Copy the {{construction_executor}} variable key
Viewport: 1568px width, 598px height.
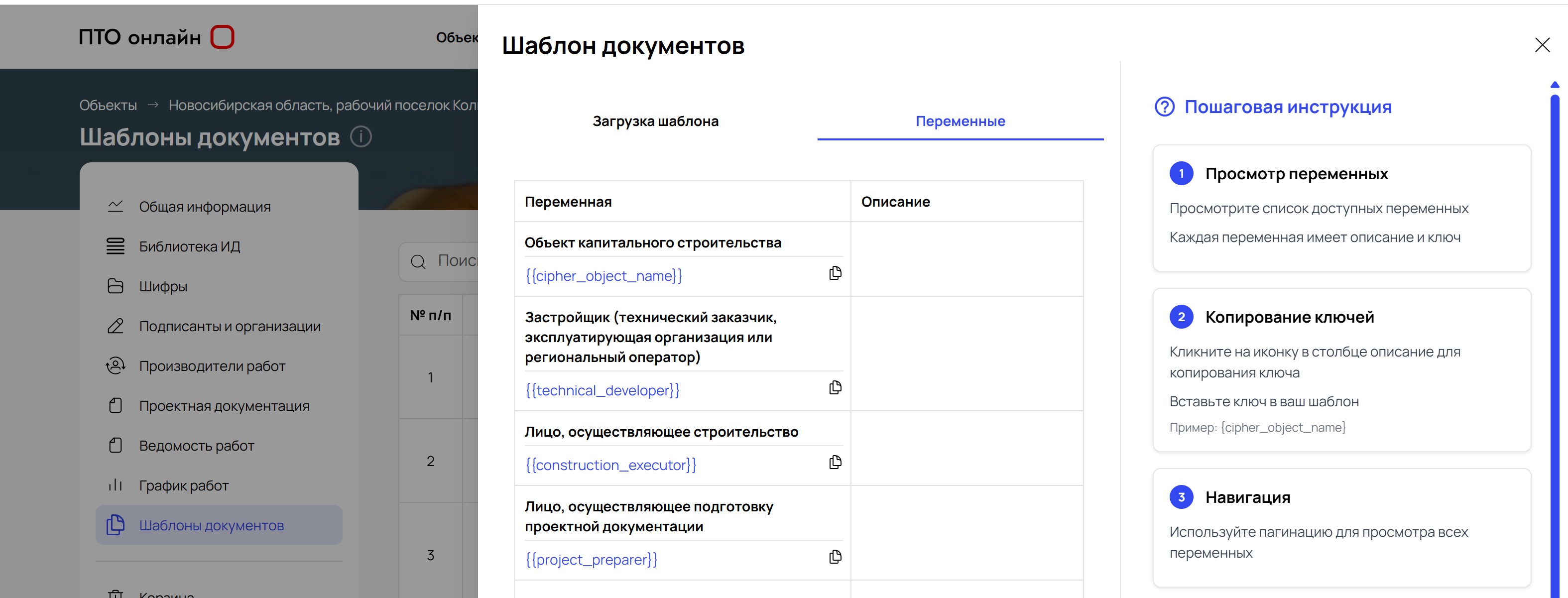[835, 463]
